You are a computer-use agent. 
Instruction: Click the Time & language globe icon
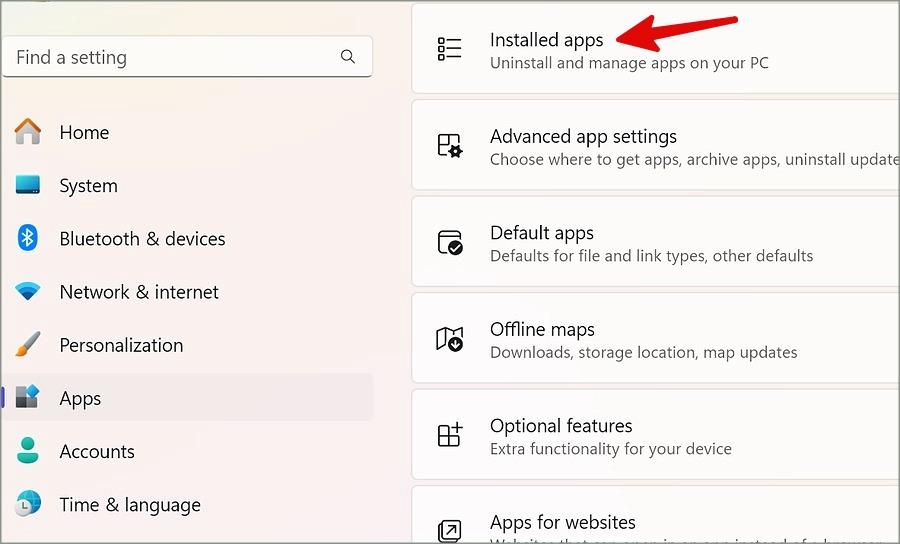point(28,503)
